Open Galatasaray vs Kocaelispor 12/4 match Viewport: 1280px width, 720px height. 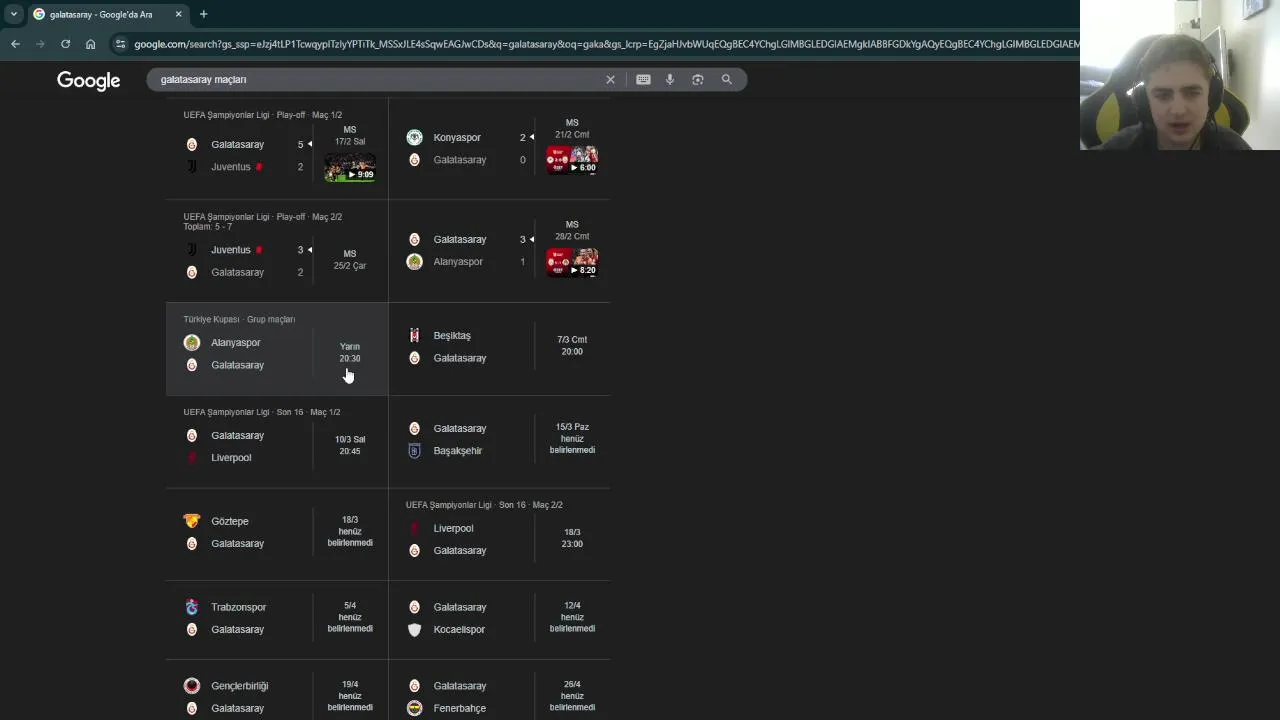[499, 618]
